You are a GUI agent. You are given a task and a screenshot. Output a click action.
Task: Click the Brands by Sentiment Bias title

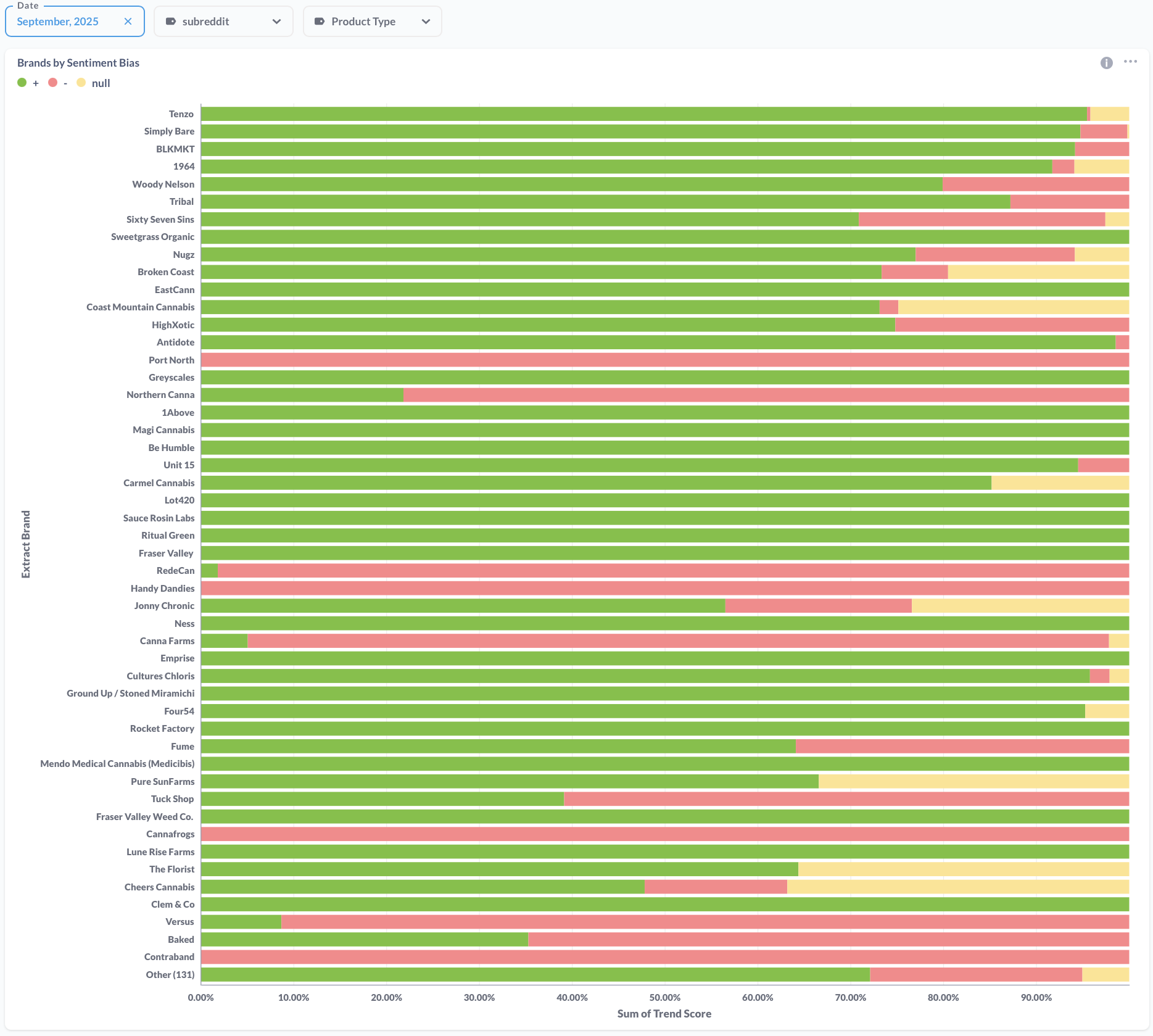78,63
